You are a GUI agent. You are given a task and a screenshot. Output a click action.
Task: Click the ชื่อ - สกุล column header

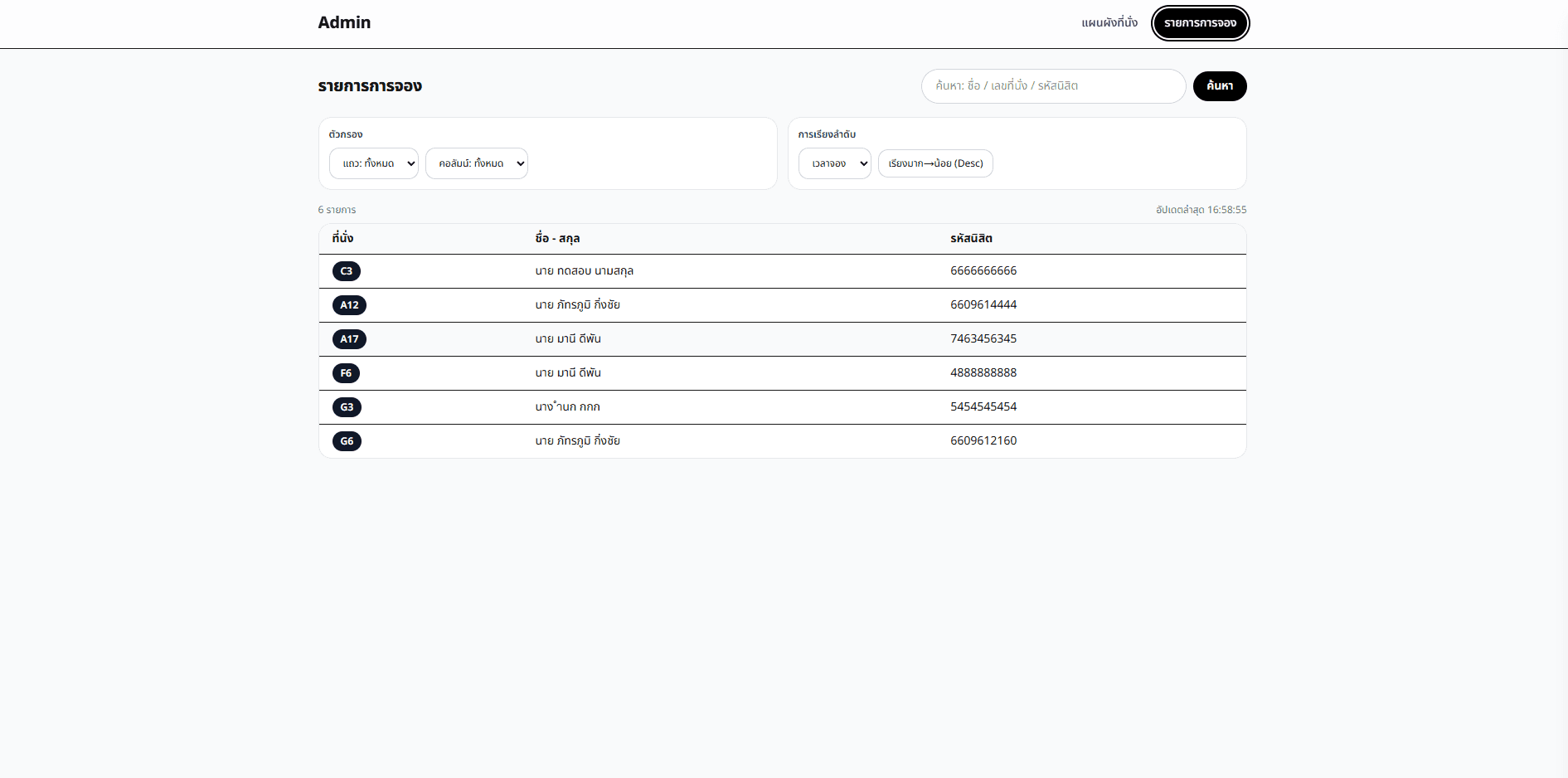[557, 238]
